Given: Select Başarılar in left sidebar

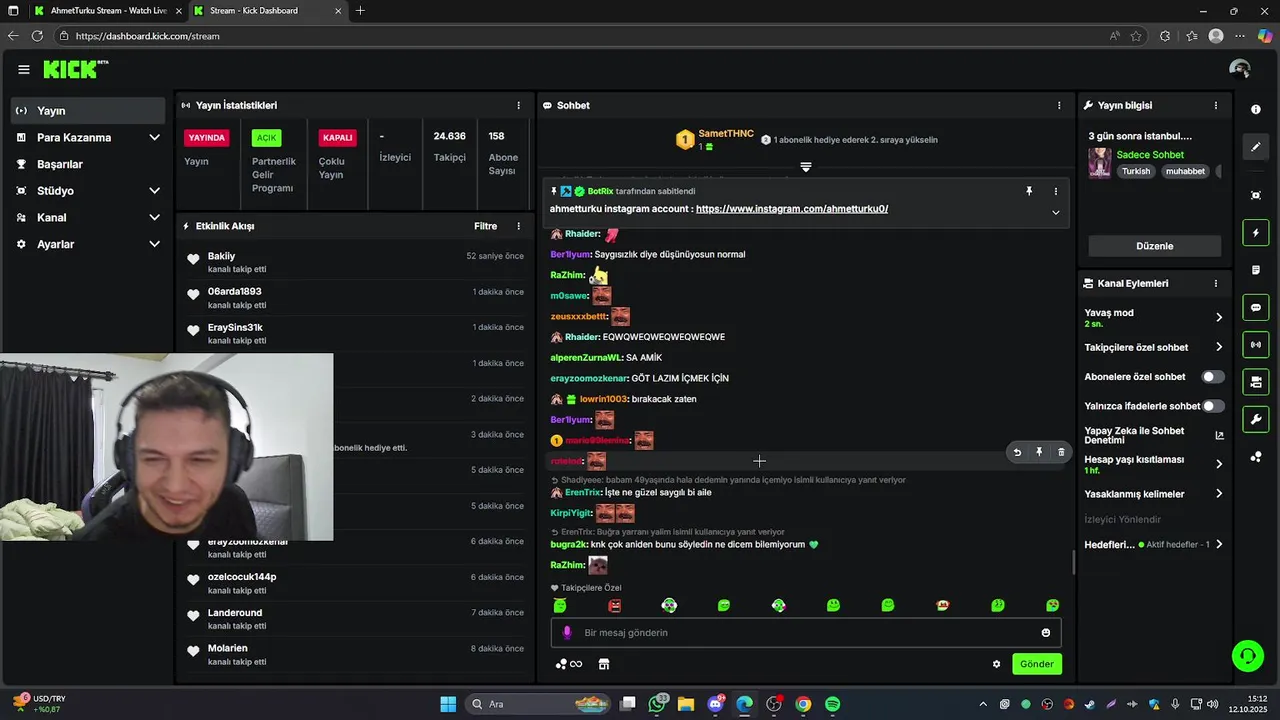Looking at the screenshot, I should [89, 164].
